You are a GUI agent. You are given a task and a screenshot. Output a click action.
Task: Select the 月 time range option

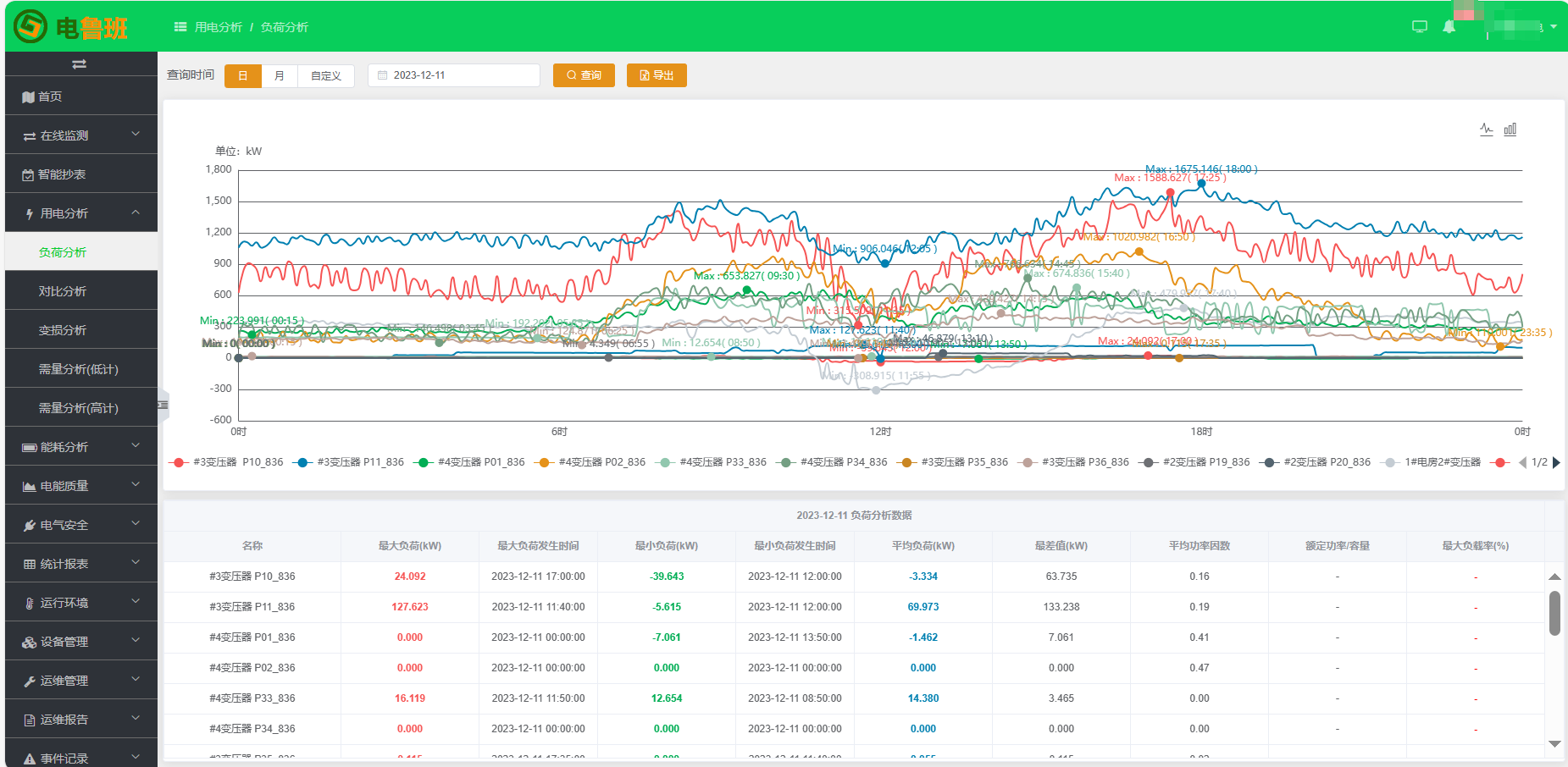(x=280, y=75)
